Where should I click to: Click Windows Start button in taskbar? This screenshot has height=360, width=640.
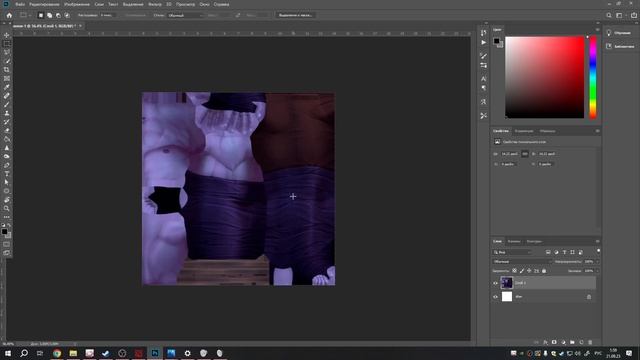point(8,353)
